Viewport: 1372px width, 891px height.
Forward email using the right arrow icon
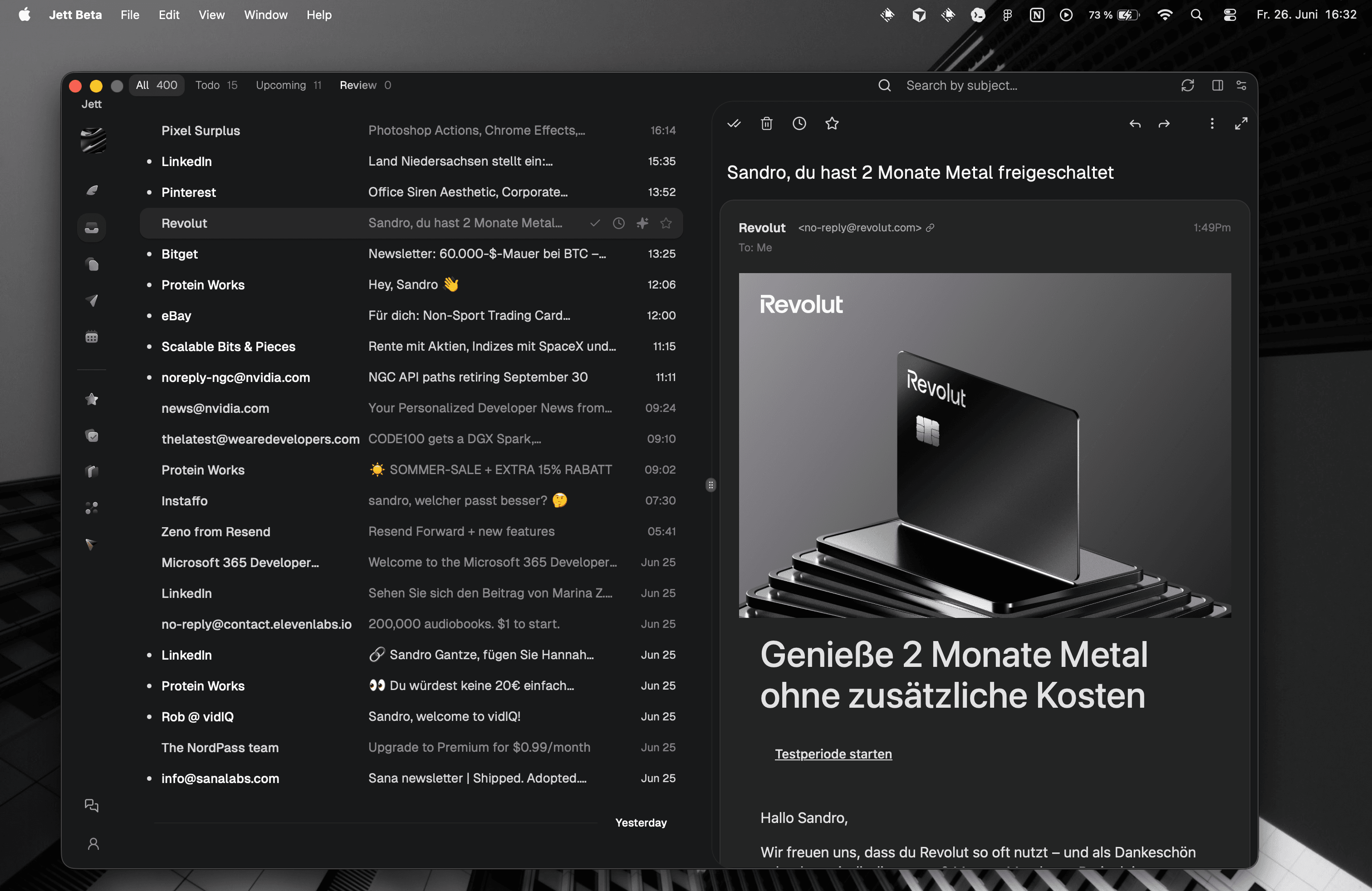click(1164, 124)
